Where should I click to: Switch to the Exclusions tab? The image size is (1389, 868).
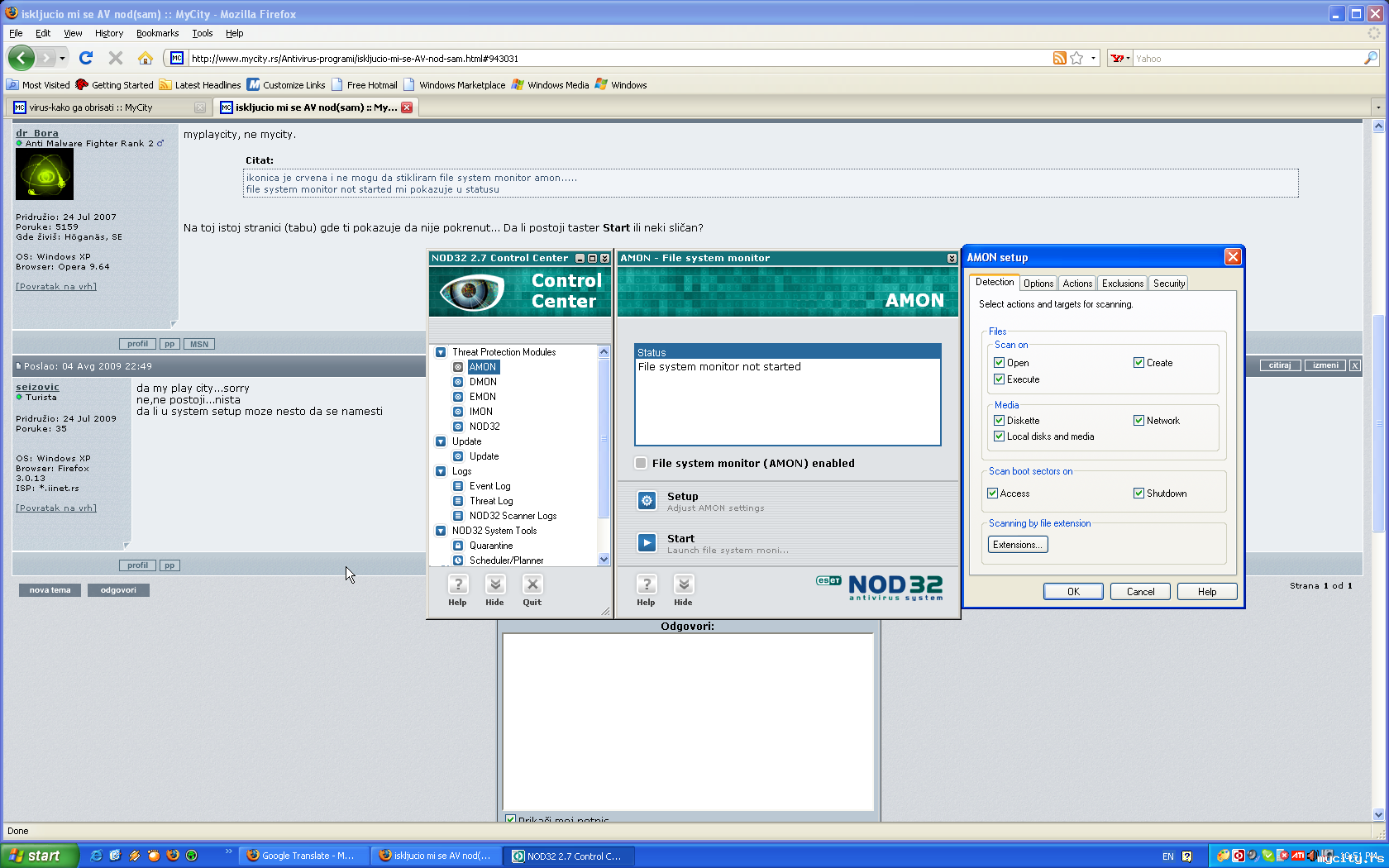point(1123,284)
